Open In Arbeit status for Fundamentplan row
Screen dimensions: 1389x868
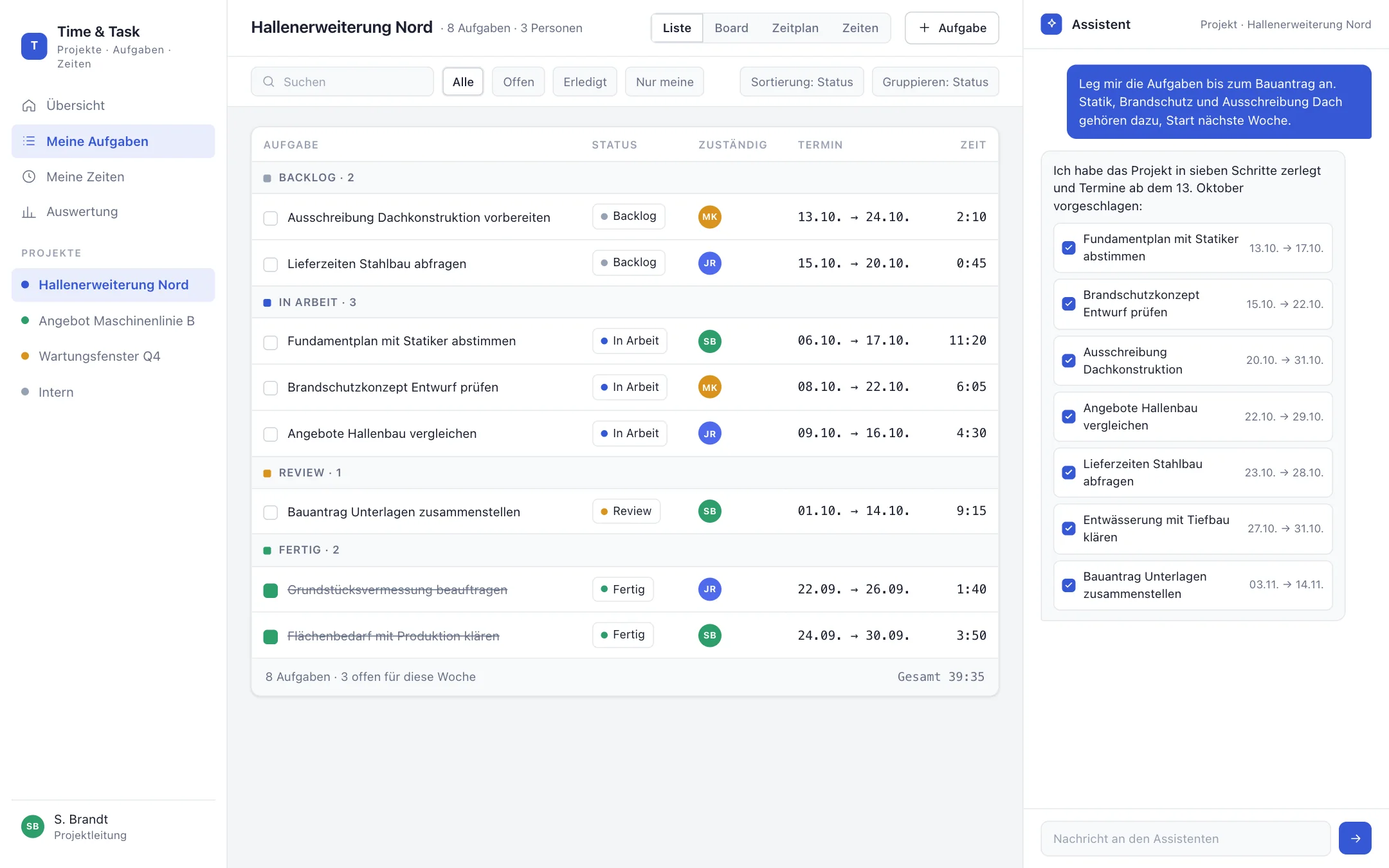pyautogui.click(x=630, y=341)
